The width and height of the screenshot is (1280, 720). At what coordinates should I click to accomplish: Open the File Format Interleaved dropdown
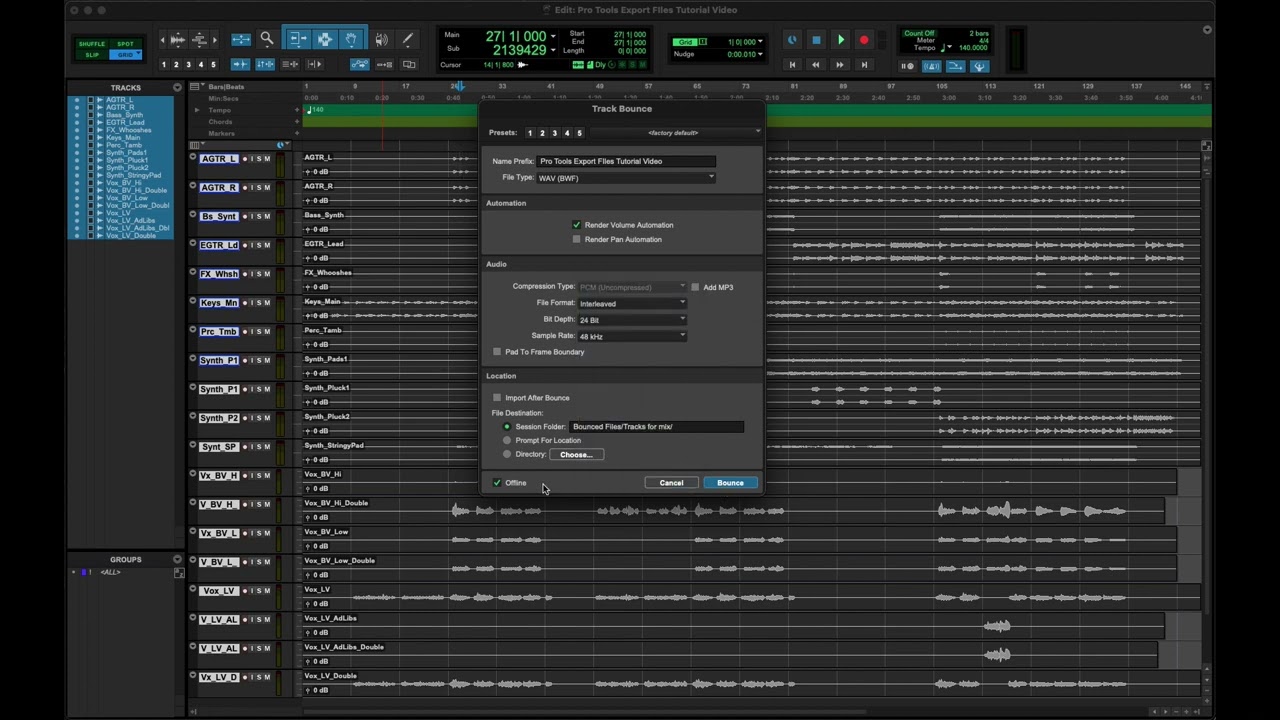pyautogui.click(x=632, y=303)
